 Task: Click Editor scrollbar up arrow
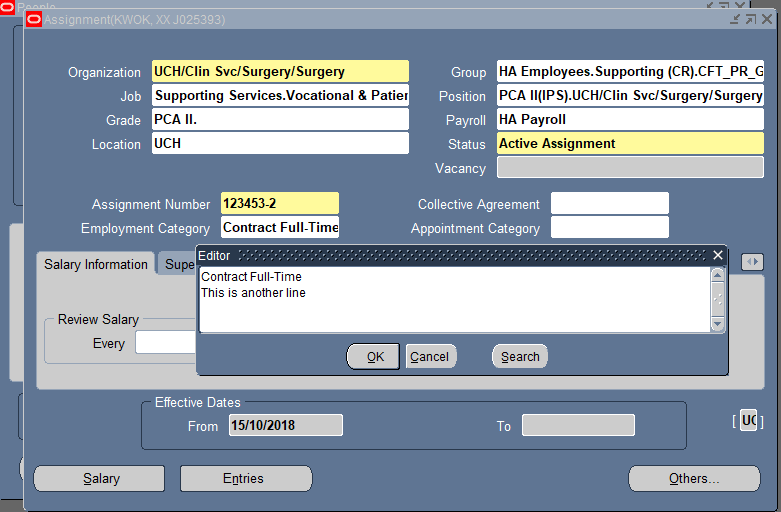click(717, 275)
